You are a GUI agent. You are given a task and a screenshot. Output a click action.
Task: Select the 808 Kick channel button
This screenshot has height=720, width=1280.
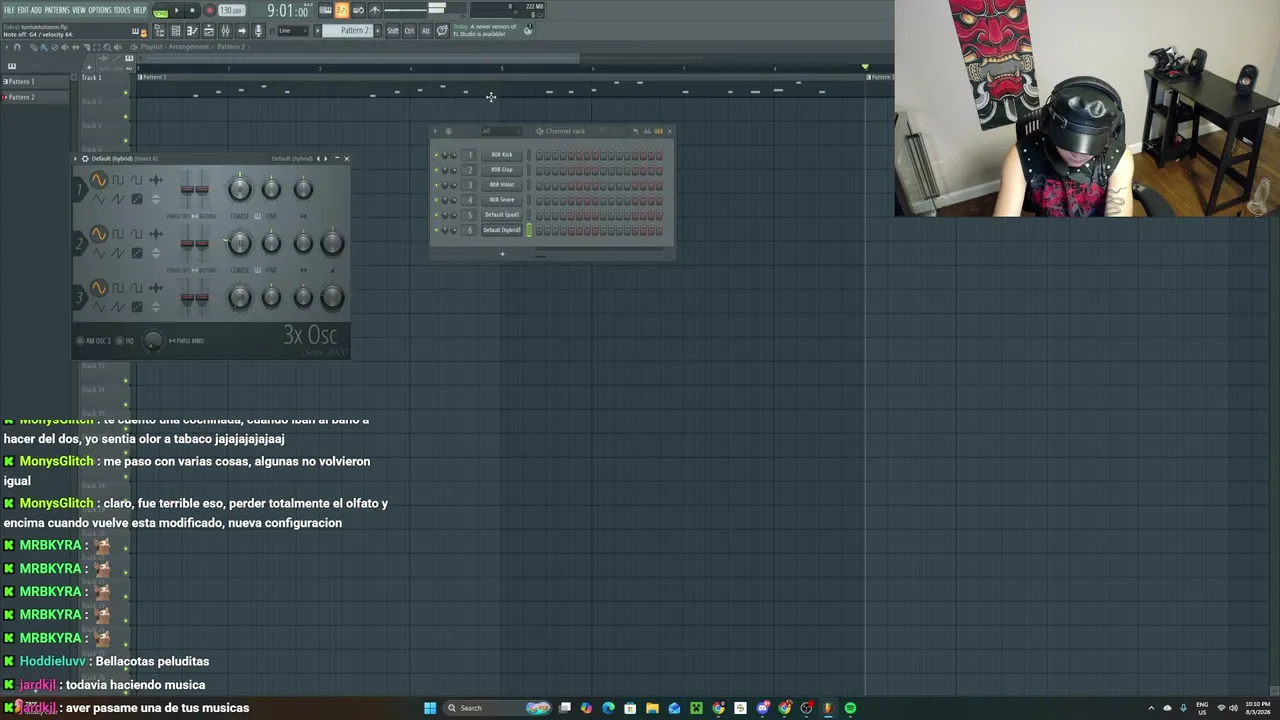(x=502, y=155)
